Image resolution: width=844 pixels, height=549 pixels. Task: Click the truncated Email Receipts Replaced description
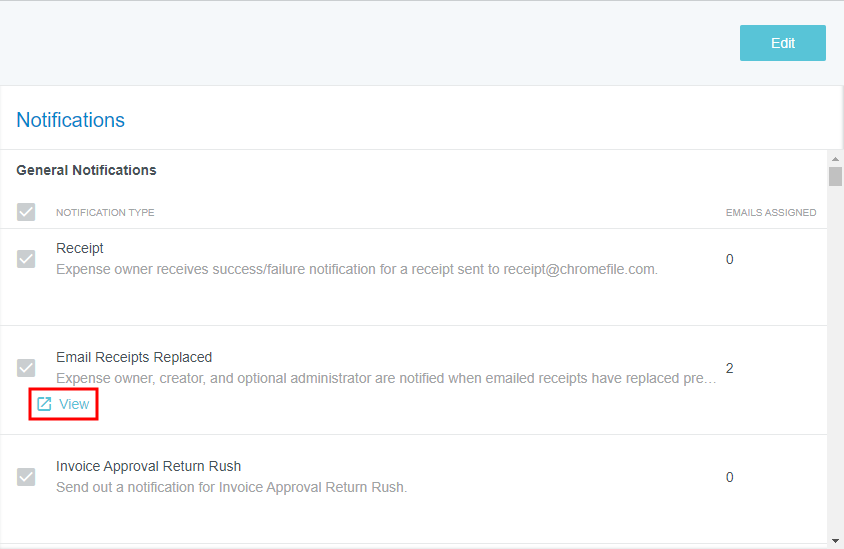[x=386, y=378]
